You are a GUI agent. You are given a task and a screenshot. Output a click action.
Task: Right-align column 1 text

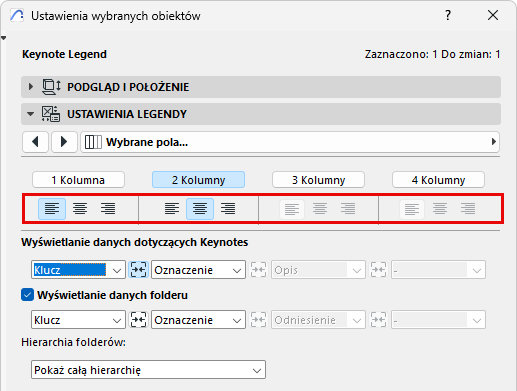(x=108, y=209)
